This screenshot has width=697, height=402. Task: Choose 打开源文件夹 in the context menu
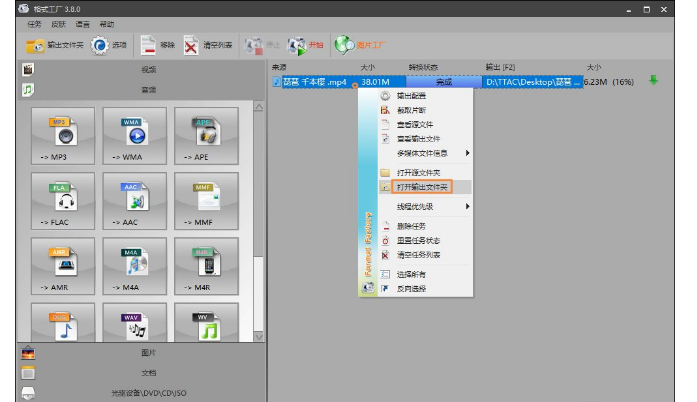425,173
